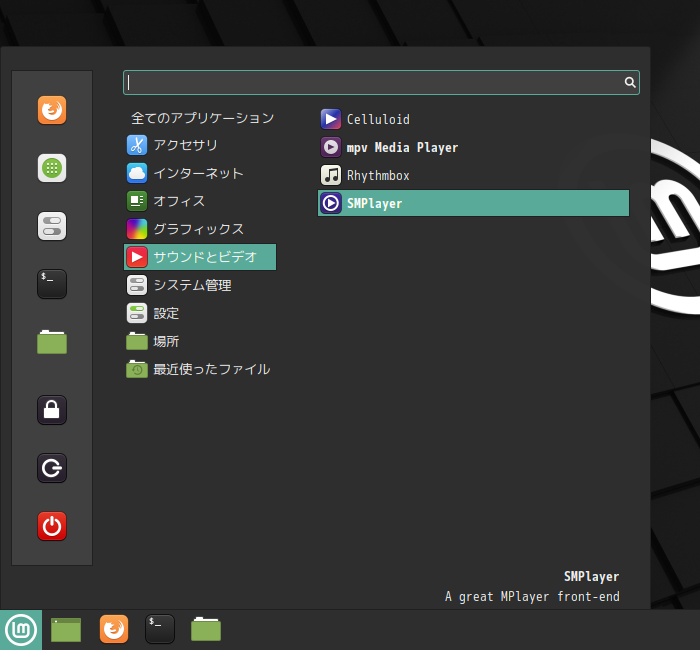700x650 pixels.
Task: Click the scissors icon beside アクセサリ
Action: 137,145
